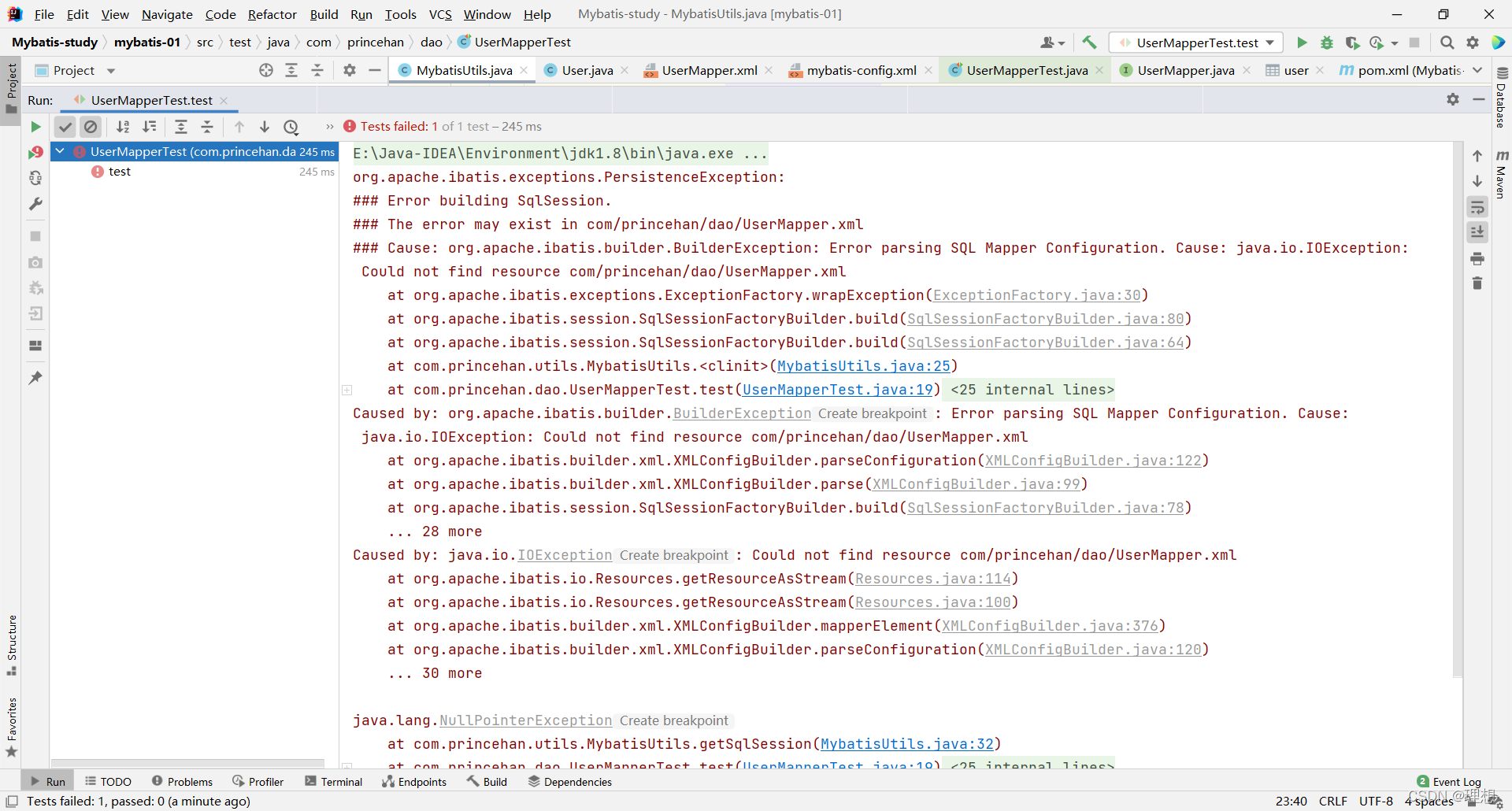The image size is (1512, 811).
Task: Open ExceptionFactory.java:30 link
Action: coord(1037,295)
